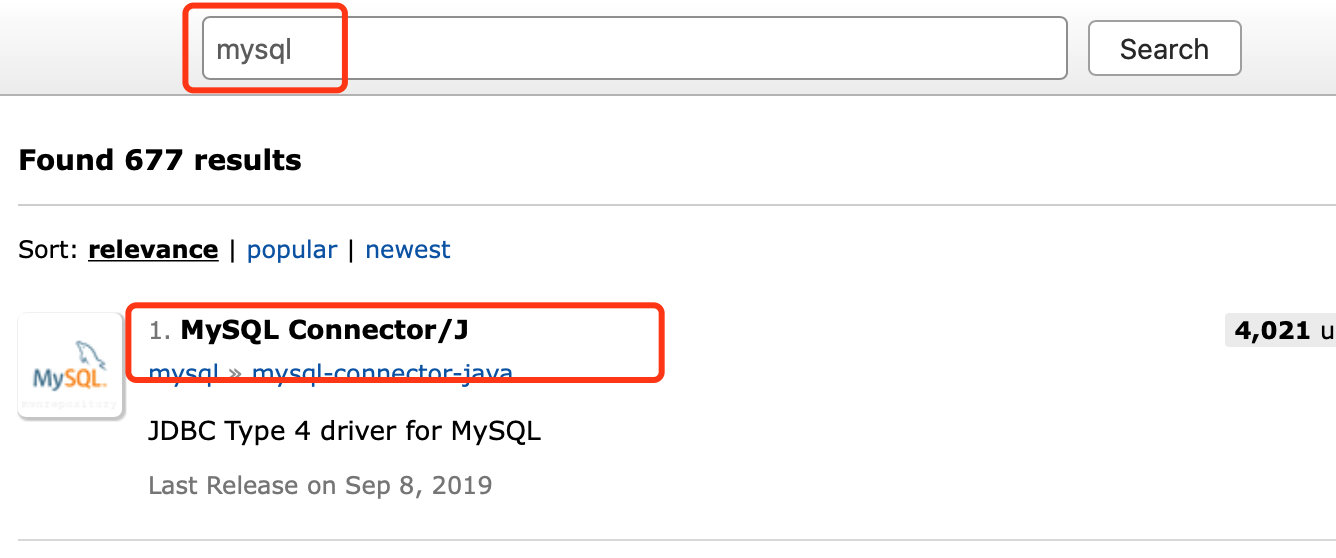Click empty space right of mysql in search field
The height and width of the screenshot is (558, 1336).
680,48
